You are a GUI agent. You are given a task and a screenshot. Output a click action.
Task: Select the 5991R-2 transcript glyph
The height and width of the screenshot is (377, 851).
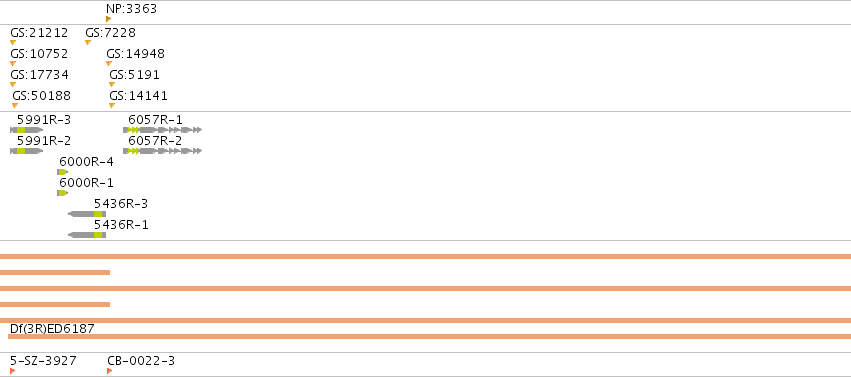pos(27,151)
